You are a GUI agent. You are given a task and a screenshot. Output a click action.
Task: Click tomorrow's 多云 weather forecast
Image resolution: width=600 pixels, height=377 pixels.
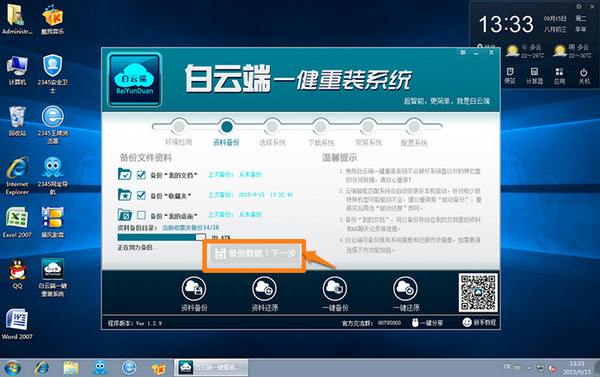pos(572,51)
